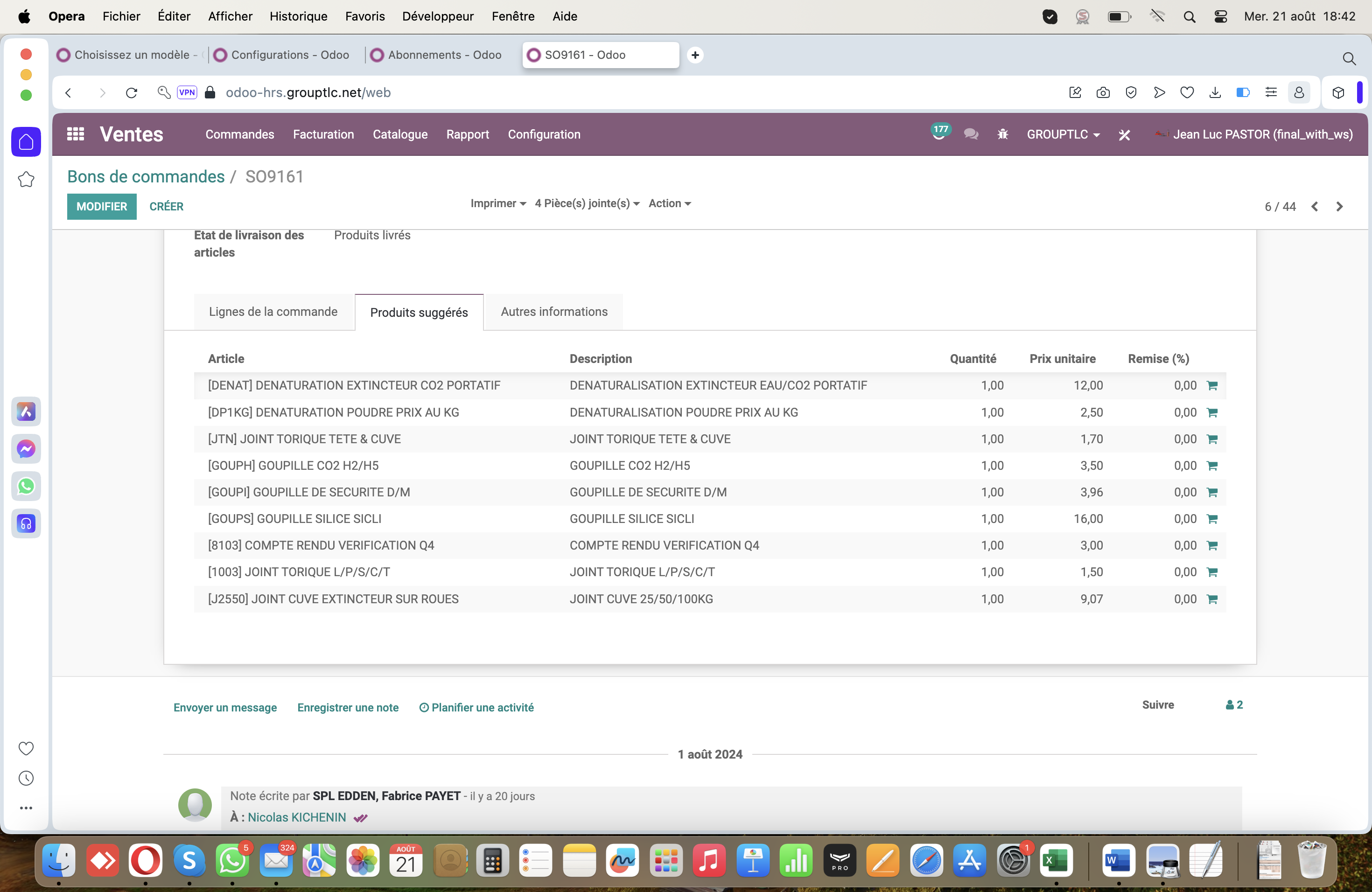Switch to Lignes de la commande tab

click(x=273, y=312)
